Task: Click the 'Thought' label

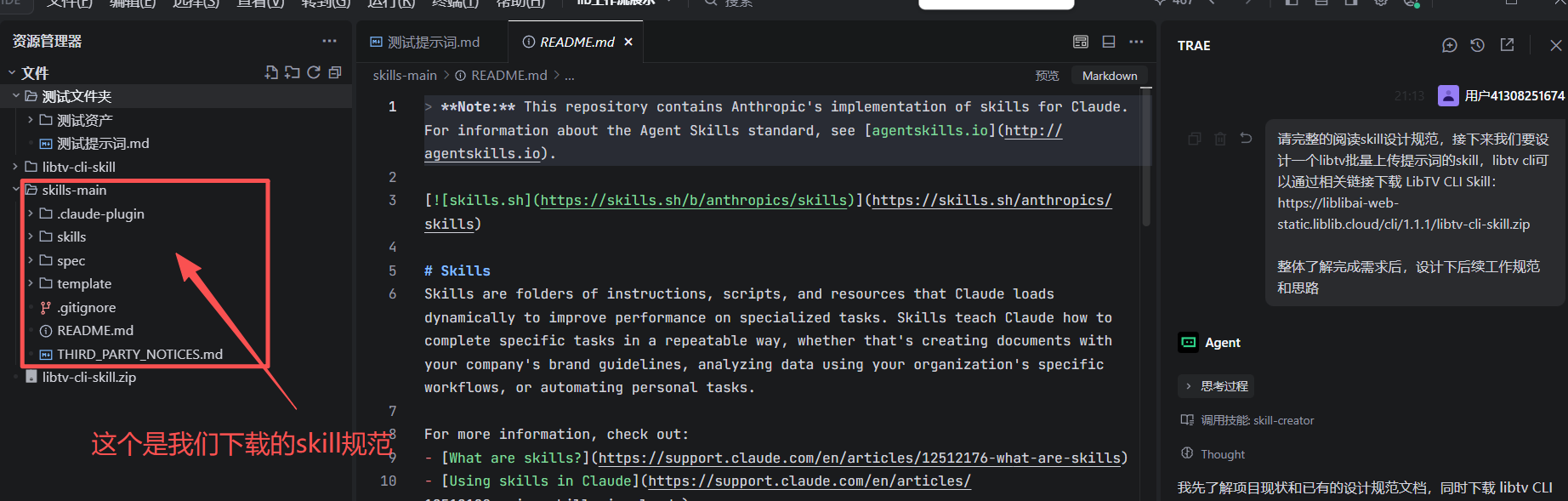Action: click(x=1223, y=454)
